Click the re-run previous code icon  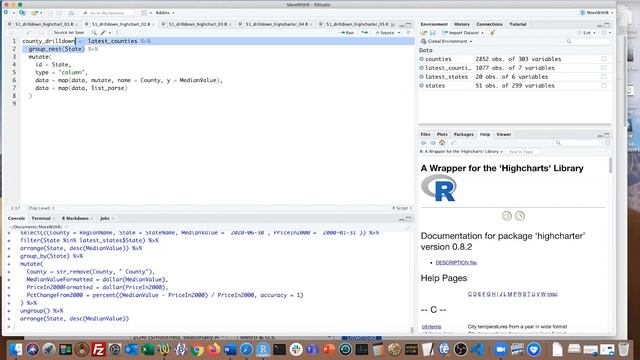364,33
